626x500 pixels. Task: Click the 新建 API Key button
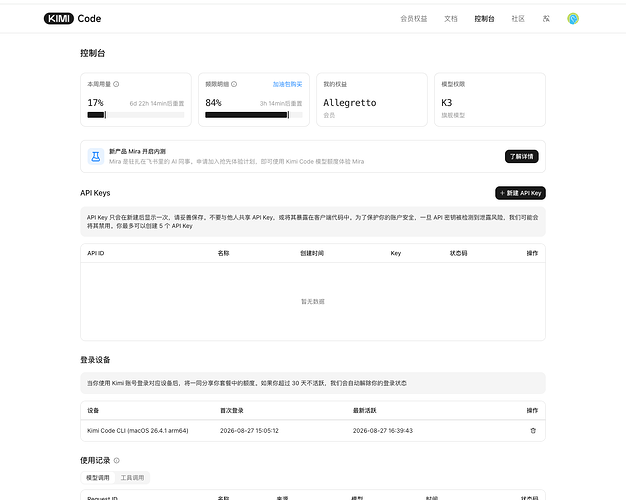pyautogui.click(x=520, y=193)
